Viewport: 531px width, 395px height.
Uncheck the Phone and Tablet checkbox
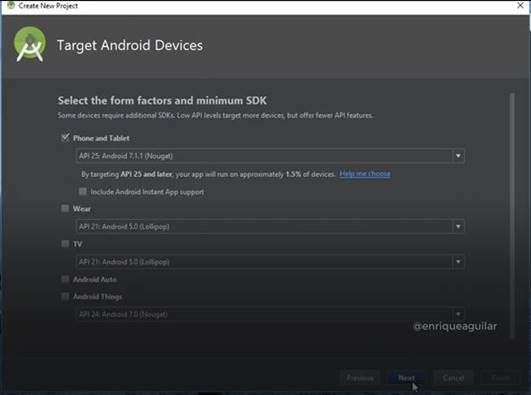(65, 138)
